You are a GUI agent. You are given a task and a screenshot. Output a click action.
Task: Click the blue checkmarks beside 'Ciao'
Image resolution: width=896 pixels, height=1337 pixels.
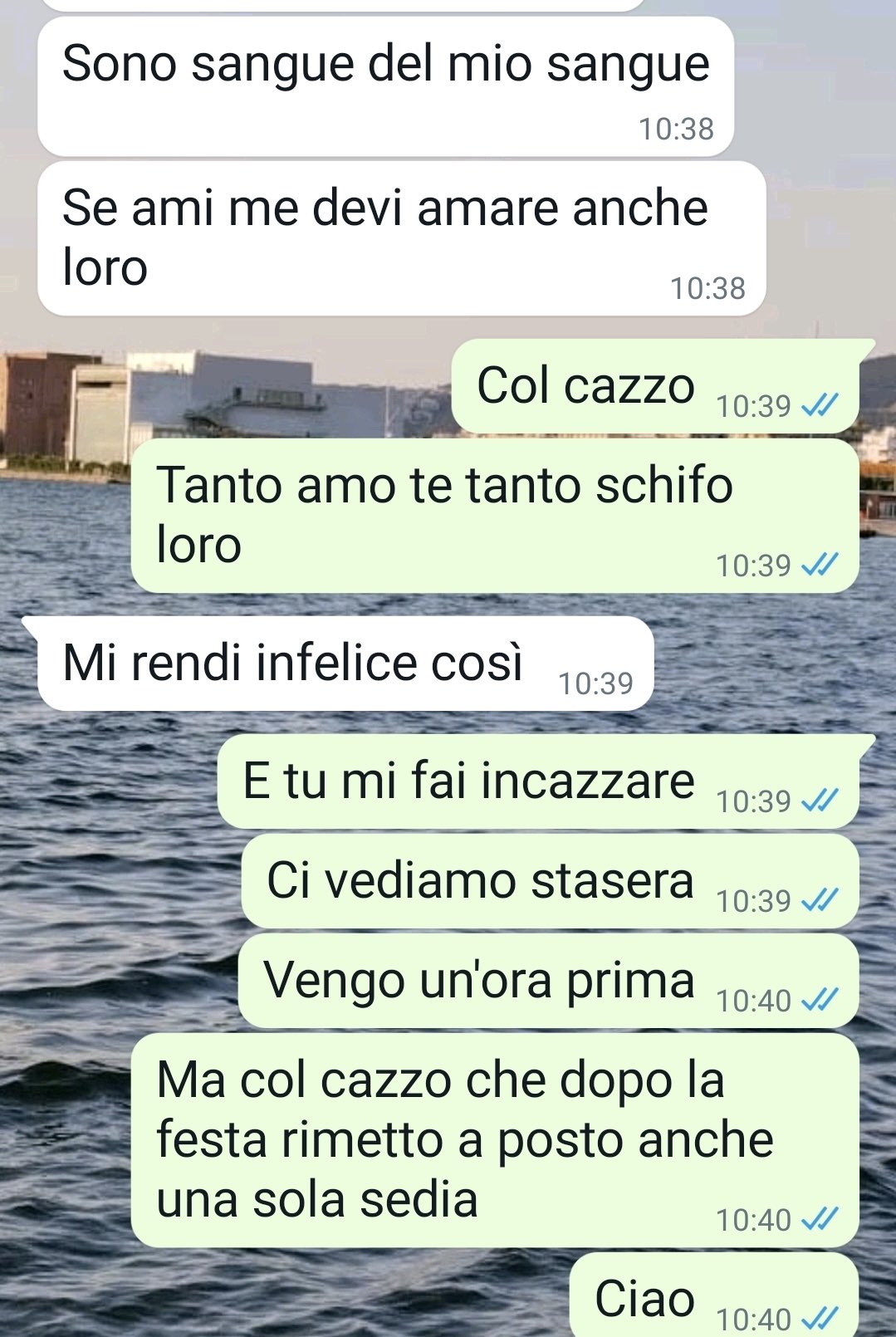820,1320
